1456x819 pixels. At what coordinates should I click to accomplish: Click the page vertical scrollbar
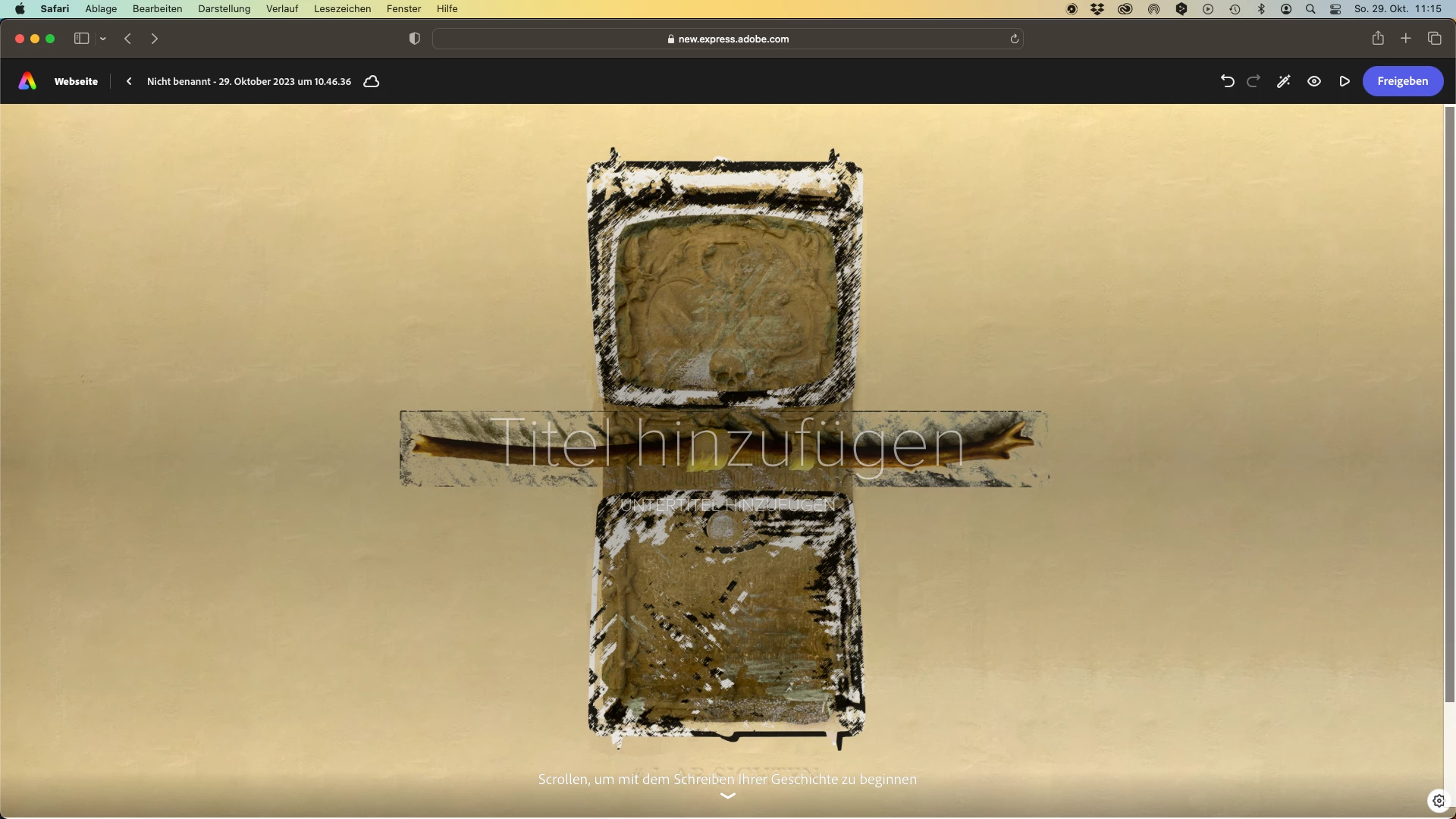pos(1449,402)
